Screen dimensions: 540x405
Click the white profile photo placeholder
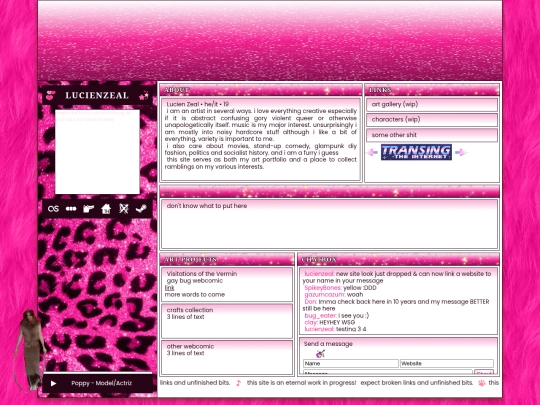[x=97, y=152]
